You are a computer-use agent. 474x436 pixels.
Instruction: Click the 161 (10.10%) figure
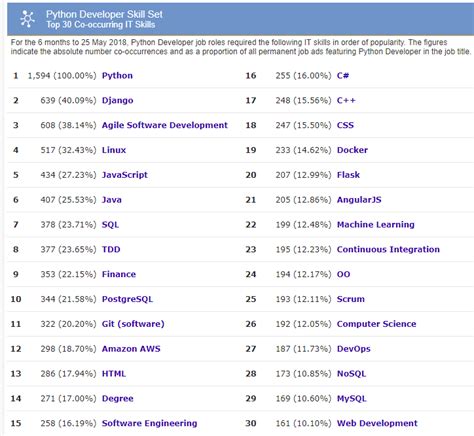[x=303, y=423]
